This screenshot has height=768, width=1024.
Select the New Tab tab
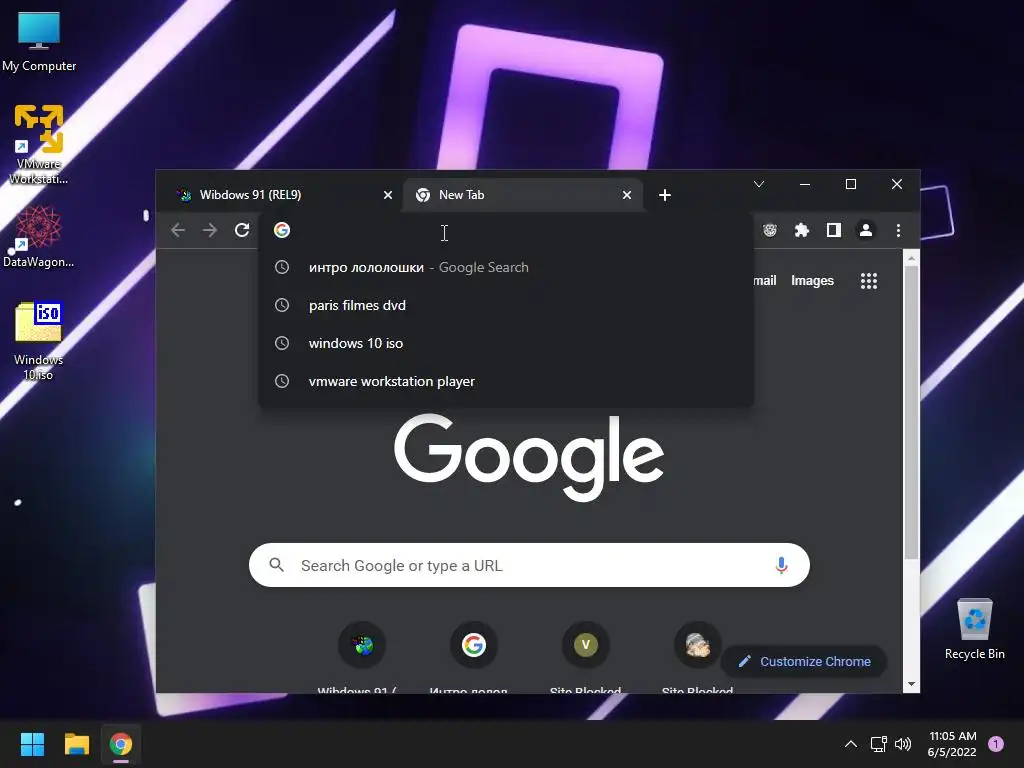[522, 195]
